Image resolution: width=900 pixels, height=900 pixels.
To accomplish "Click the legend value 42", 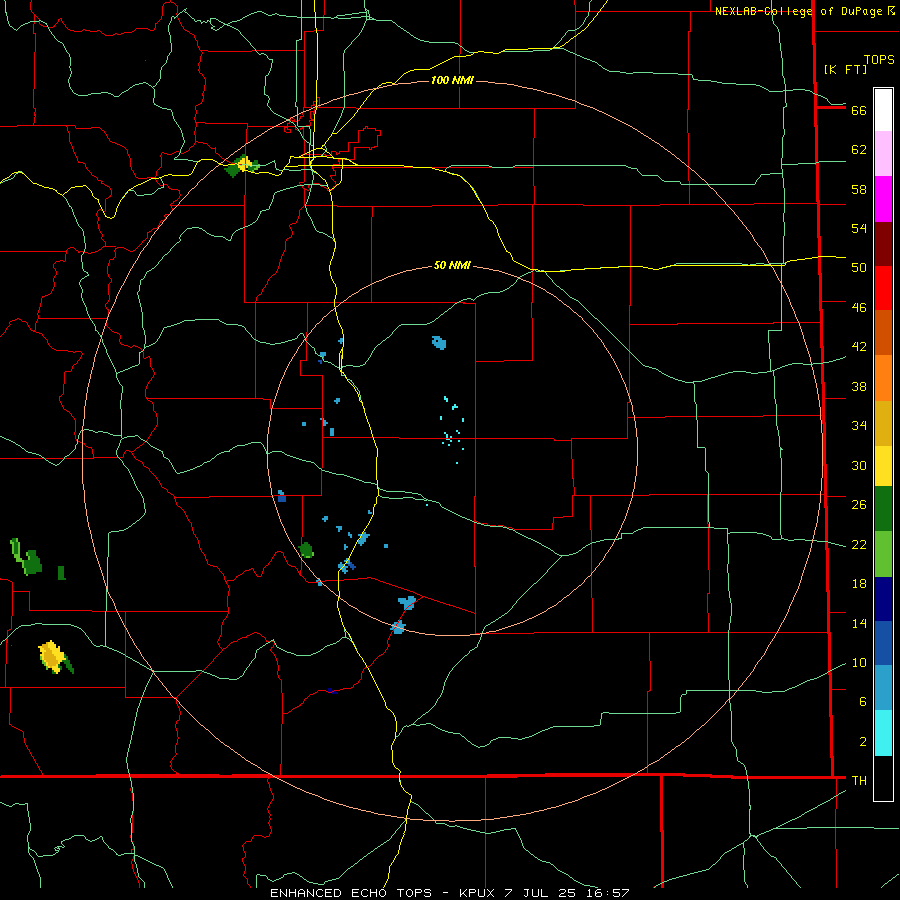I will point(859,346).
